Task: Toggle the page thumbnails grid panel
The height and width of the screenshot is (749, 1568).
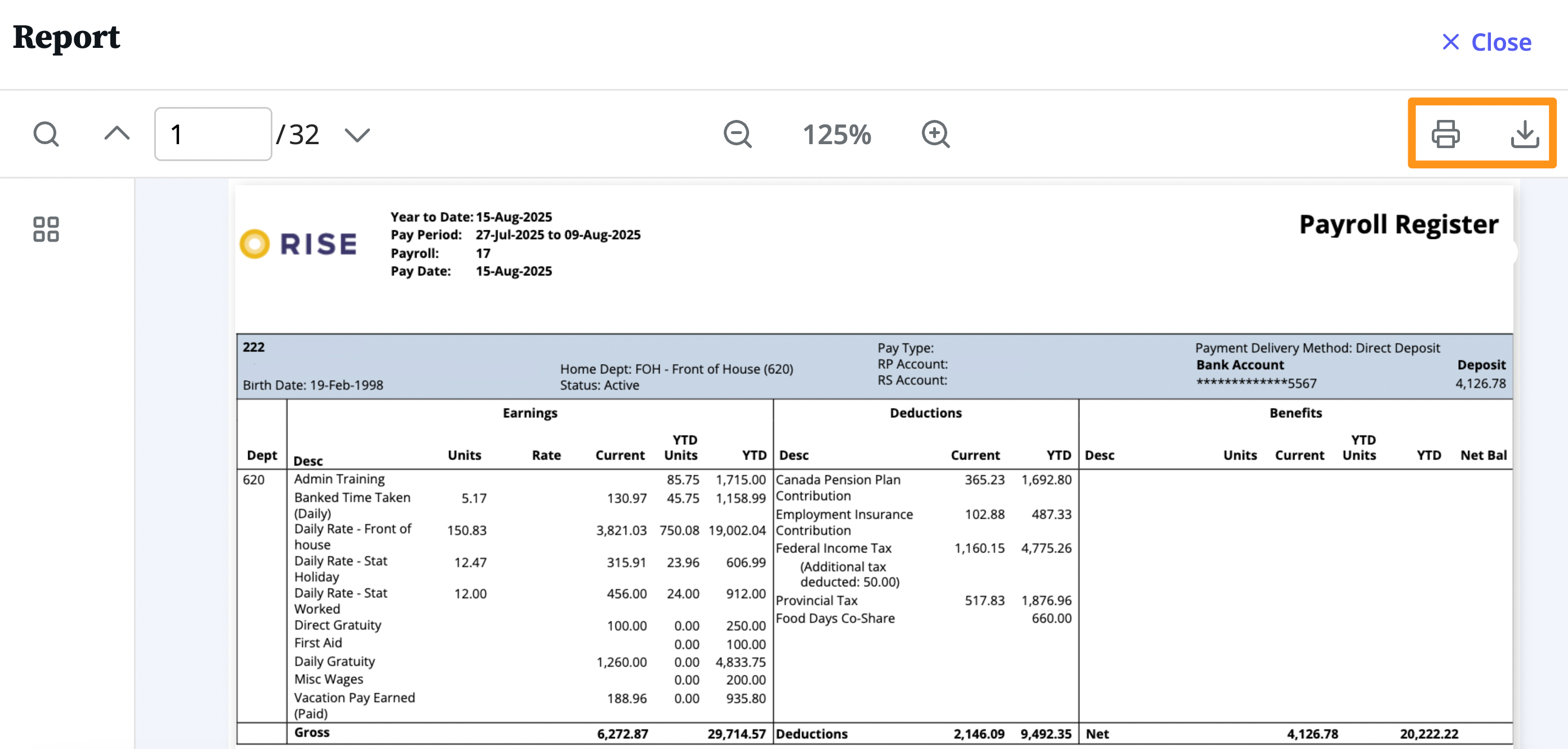Action: coord(46,230)
